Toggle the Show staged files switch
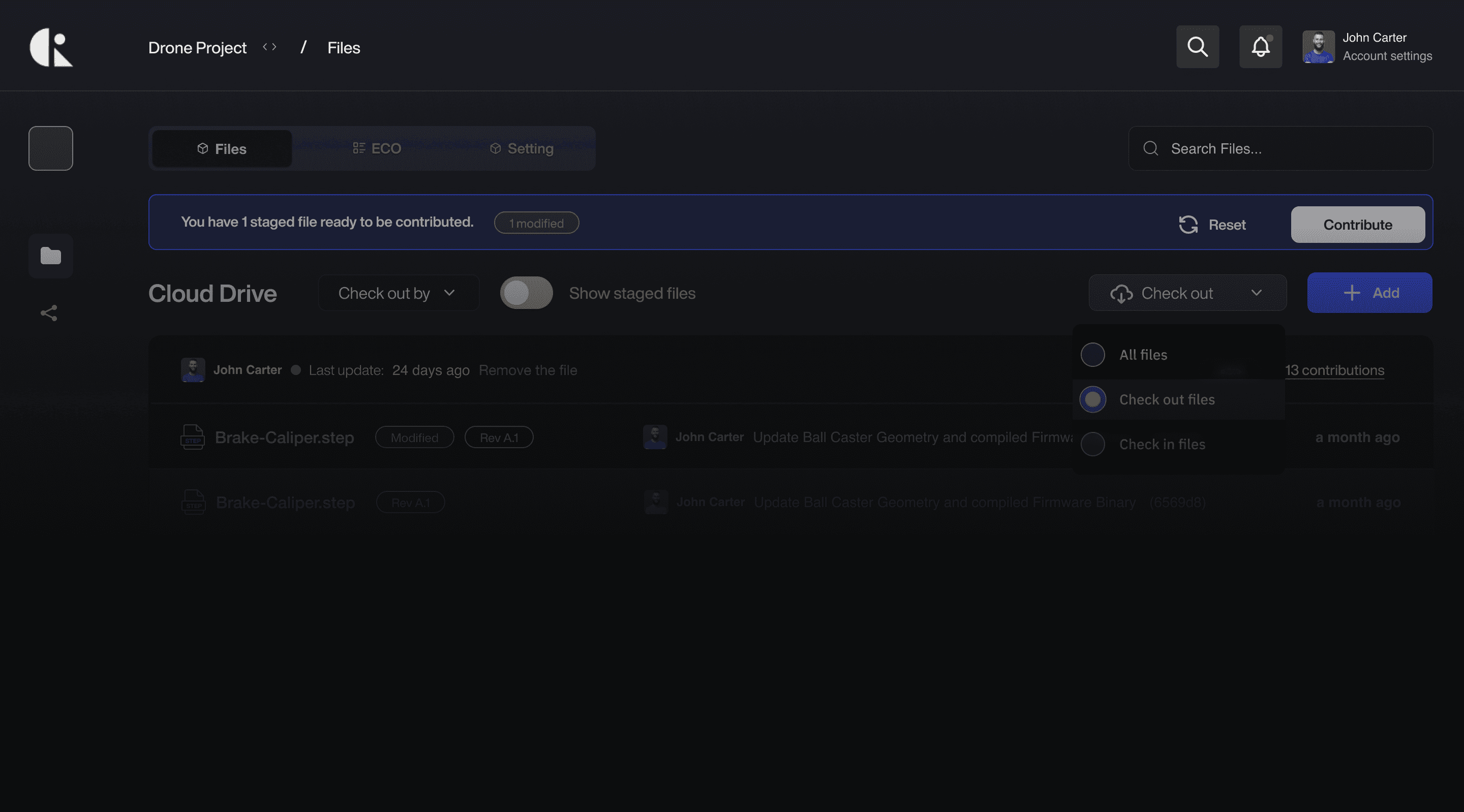This screenshot has height=812, width=1464. point(526,293)
